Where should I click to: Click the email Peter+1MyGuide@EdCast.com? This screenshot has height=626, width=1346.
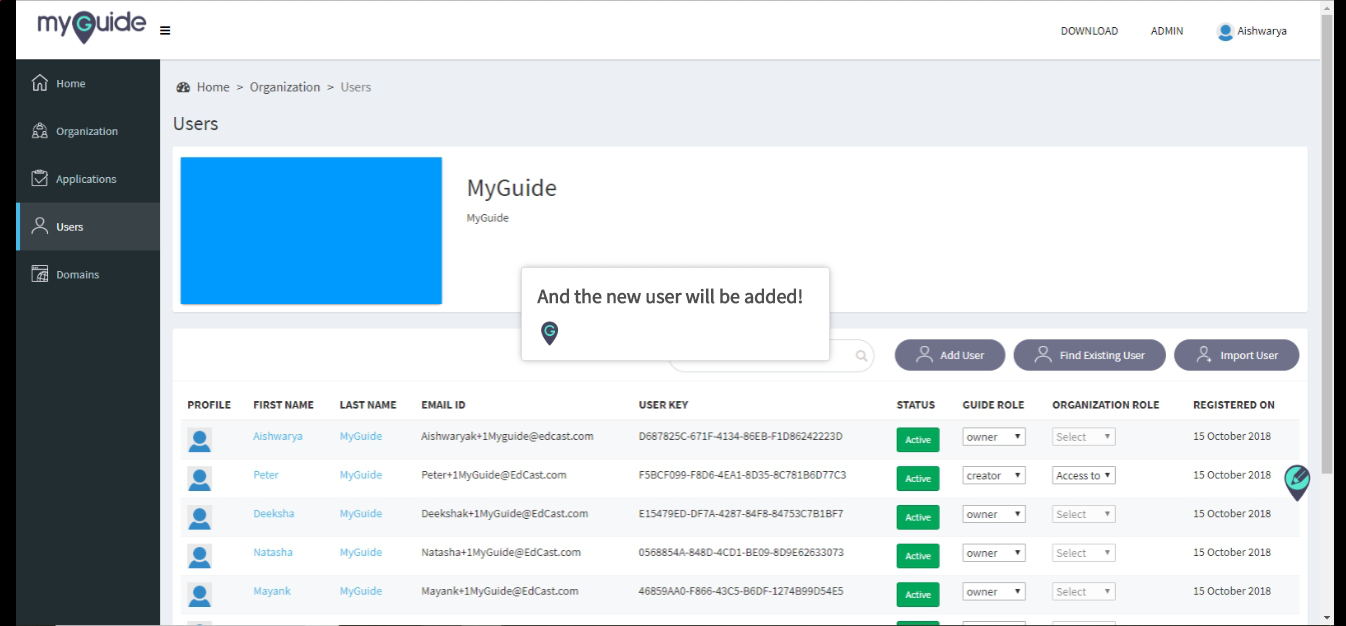point(494,475)
